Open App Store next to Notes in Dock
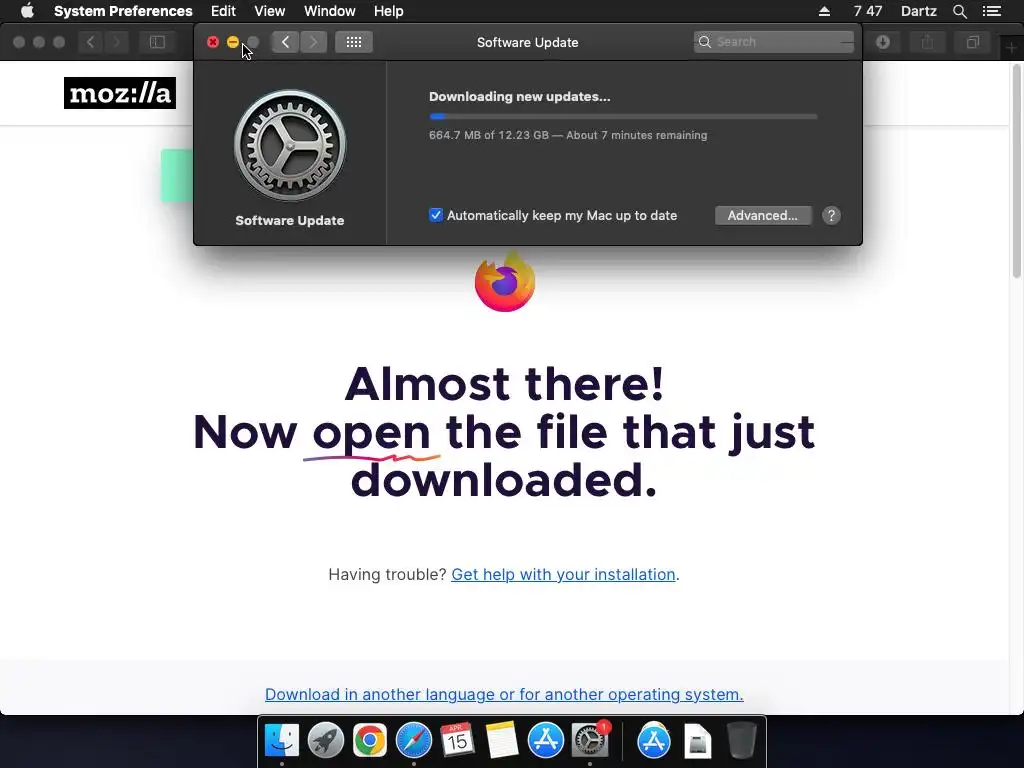This screenshot has height=768, width=1024. (x=546, y=741)
